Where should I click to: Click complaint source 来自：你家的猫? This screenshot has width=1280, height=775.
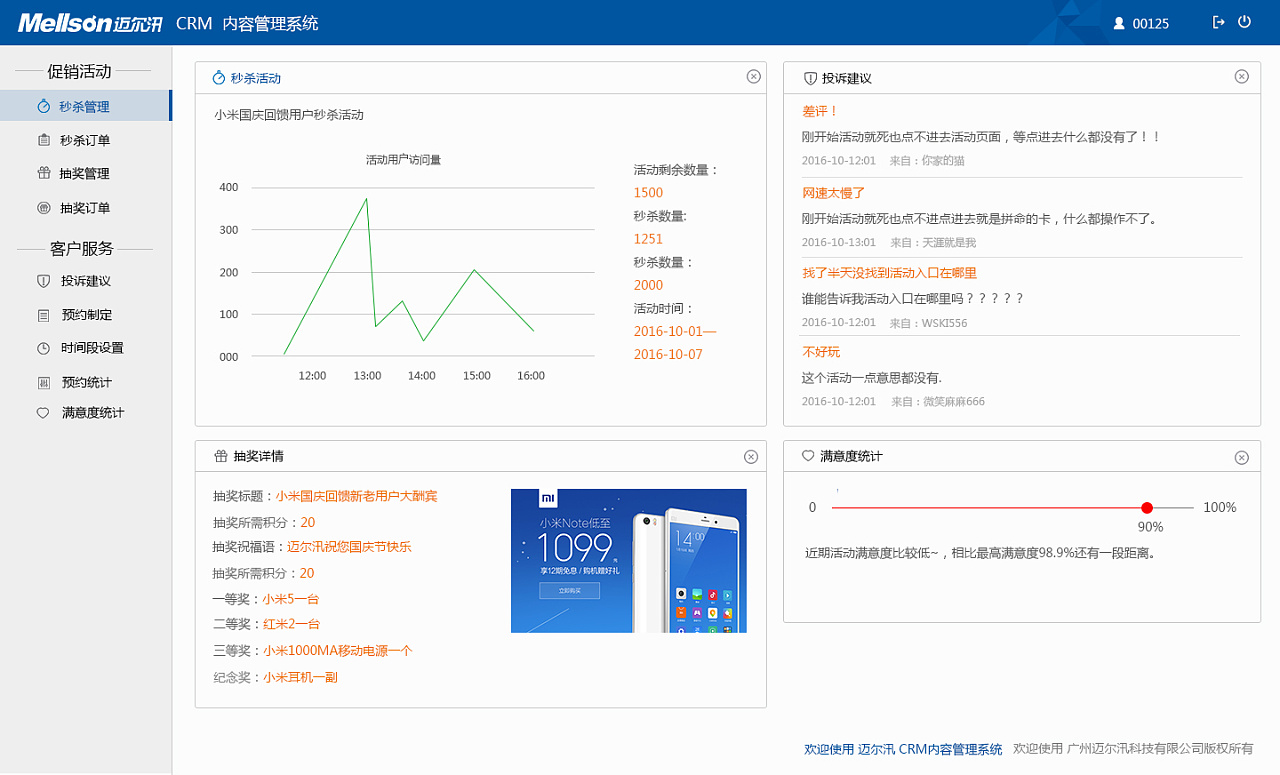click(x=927, y=161)
